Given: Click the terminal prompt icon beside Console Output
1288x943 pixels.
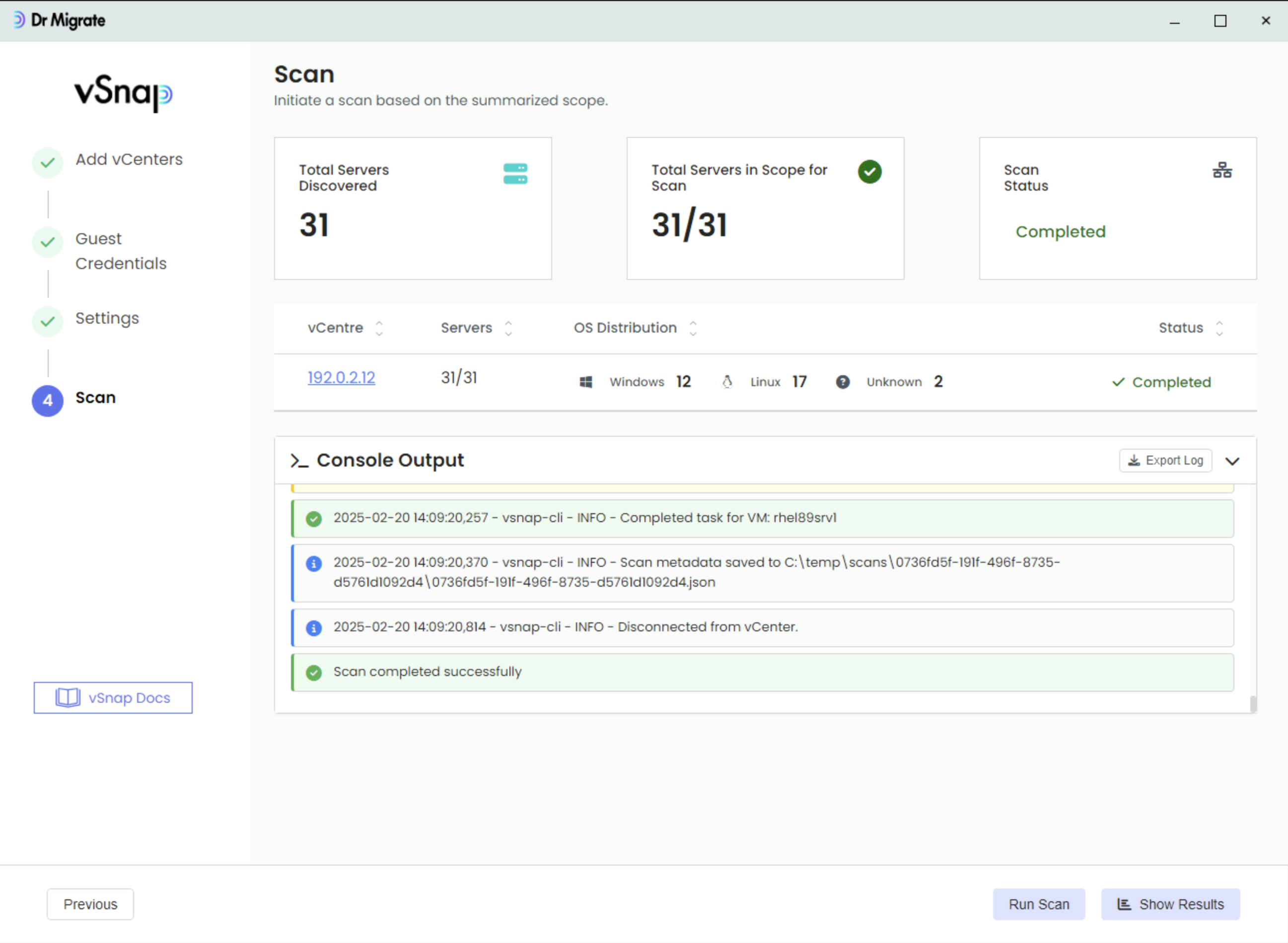Looking at the screenshot, I should 299,461.
